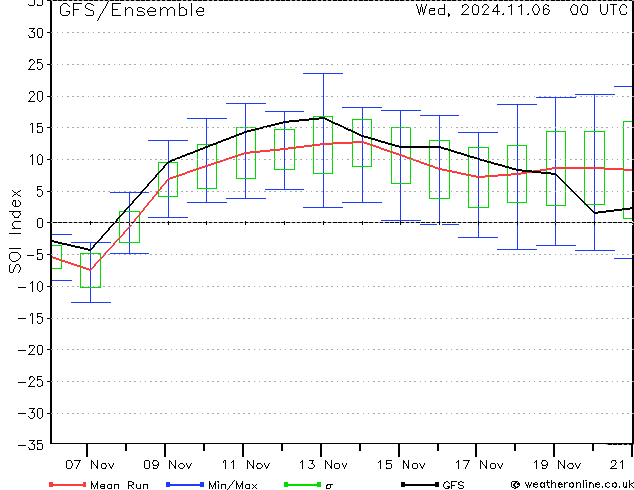
Task: Click the GFS line peak at 13 Nov
Action: tap(323, 118)
